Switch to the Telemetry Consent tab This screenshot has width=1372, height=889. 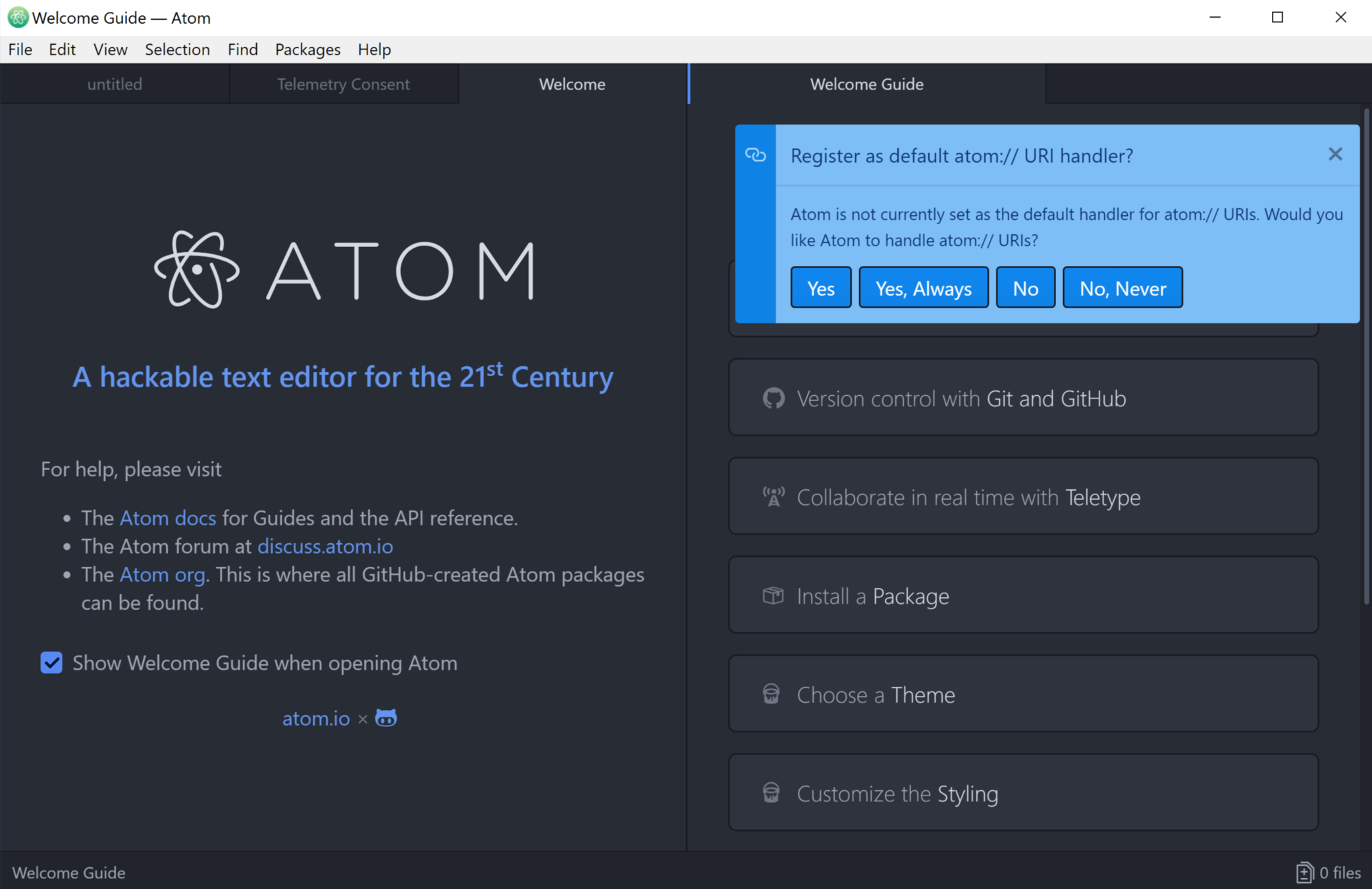point(343,84)
